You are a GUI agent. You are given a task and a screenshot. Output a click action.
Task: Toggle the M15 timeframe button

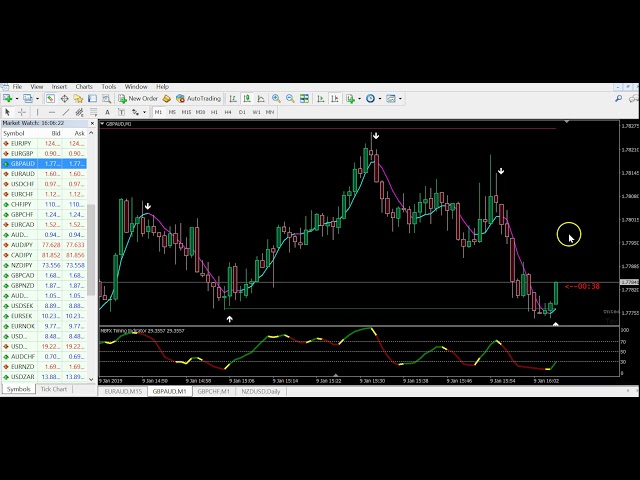(x=186, y=112)
